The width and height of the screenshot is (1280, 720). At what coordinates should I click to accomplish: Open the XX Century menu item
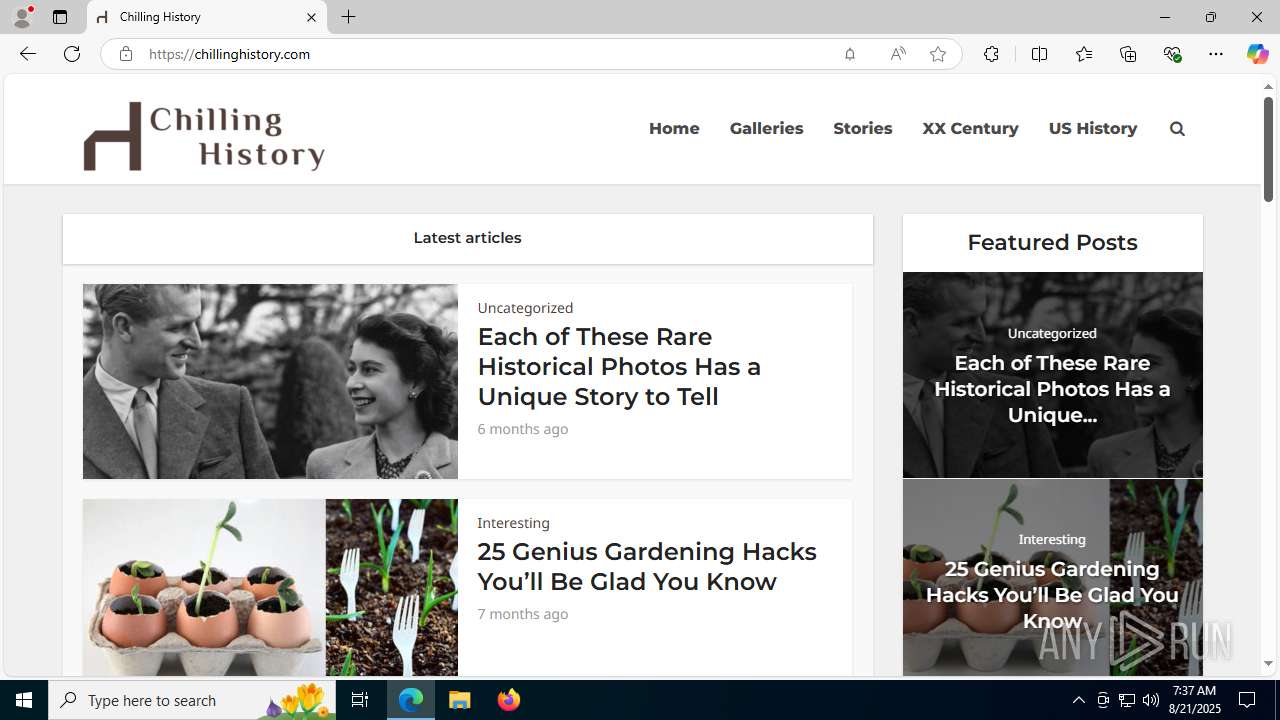coord(970,128)
